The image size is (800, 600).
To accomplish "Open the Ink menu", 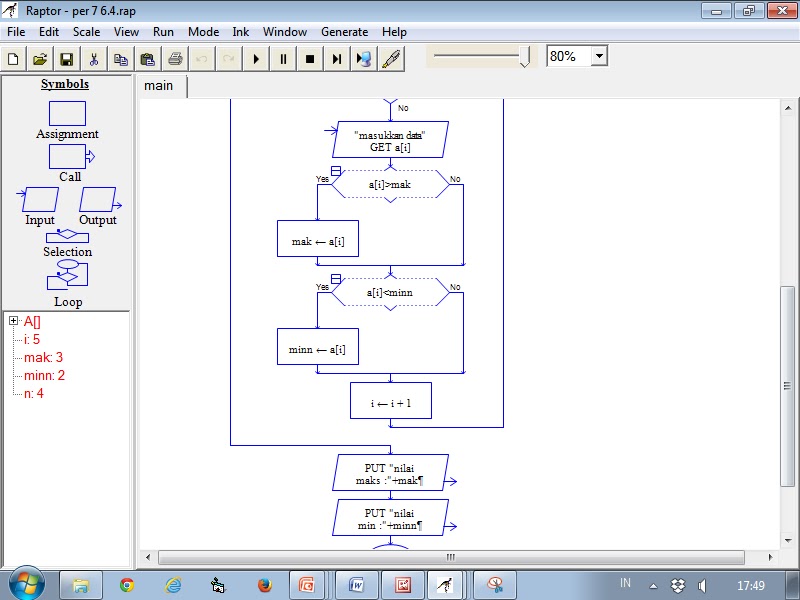I will pyautogui.click(x=240, y=32).
